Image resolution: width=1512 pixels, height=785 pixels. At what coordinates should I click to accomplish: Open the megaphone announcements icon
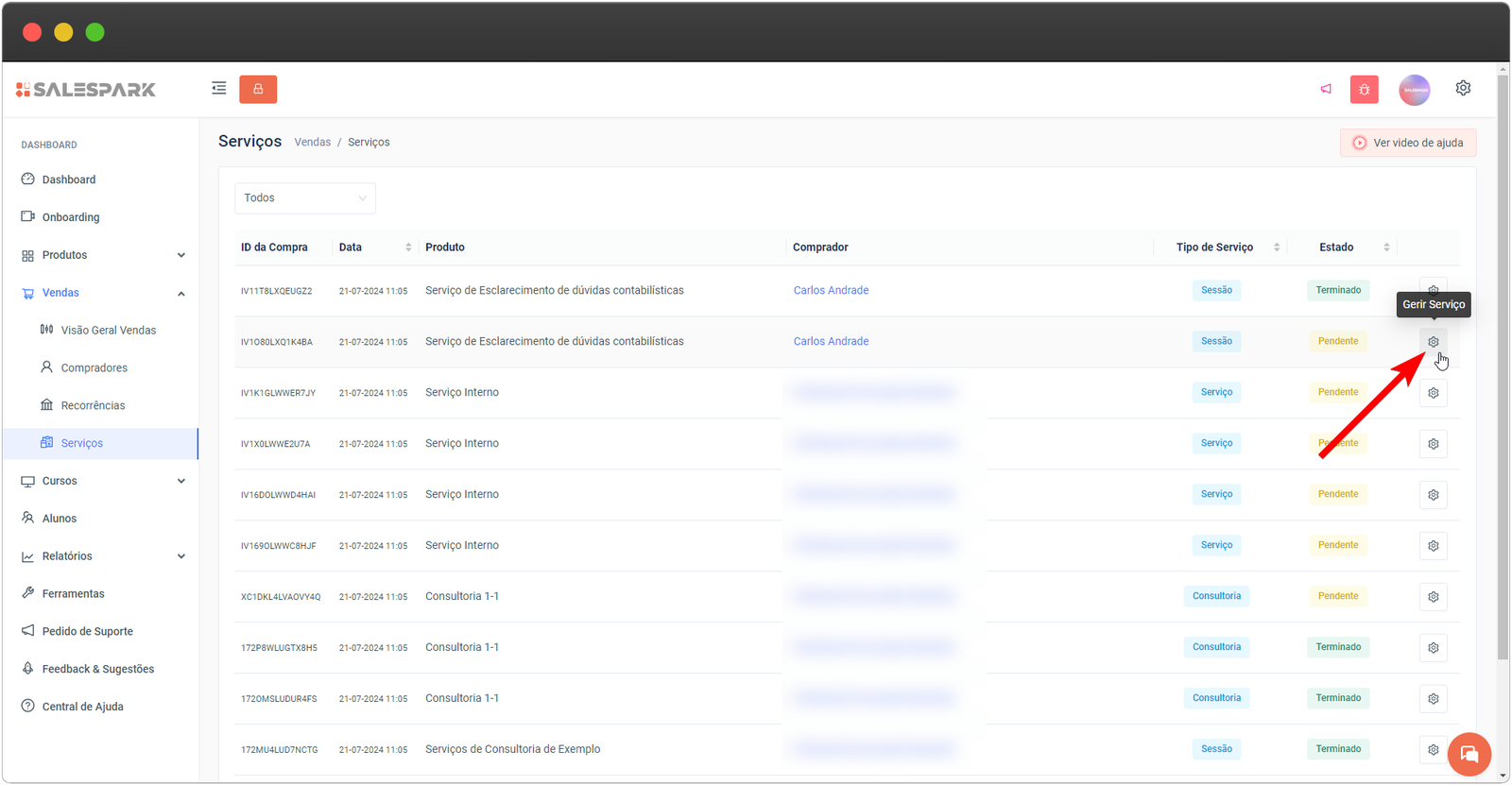click(x=1326, y=89)
